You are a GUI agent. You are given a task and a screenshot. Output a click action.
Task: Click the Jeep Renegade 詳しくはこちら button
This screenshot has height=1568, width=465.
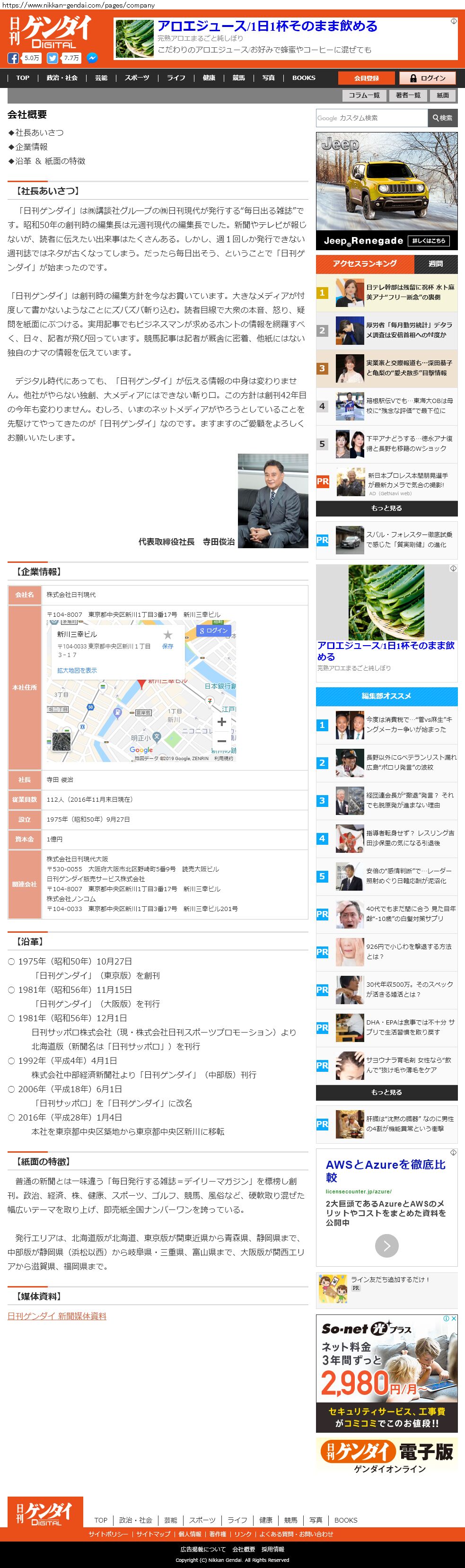tap(429, 240)
